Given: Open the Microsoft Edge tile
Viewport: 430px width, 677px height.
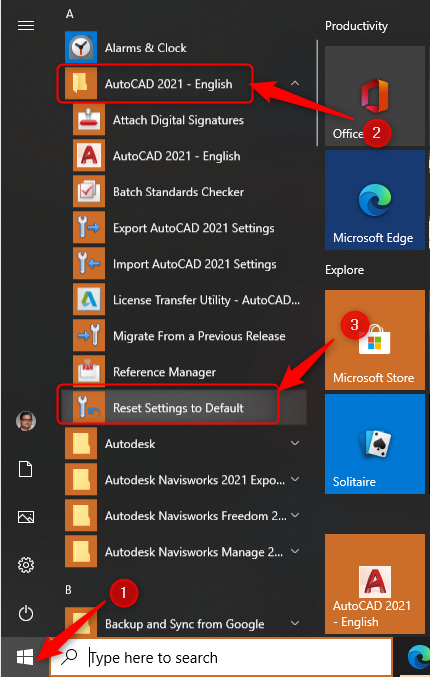Looking at the screenshot, I should pyautogui.click(x=375, y=200).
